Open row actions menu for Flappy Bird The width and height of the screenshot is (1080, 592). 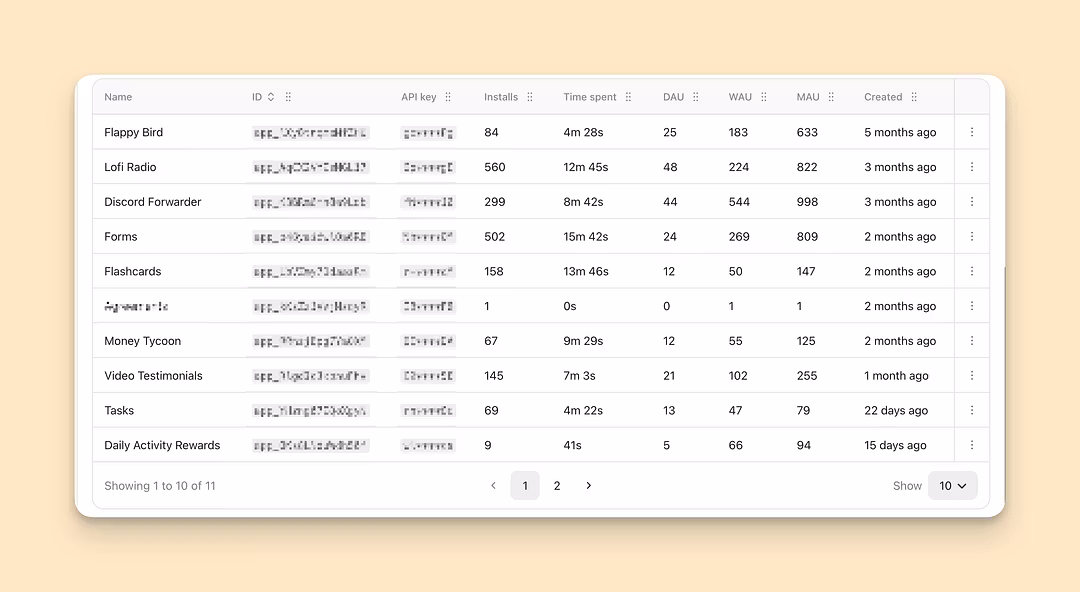point(971,132)
